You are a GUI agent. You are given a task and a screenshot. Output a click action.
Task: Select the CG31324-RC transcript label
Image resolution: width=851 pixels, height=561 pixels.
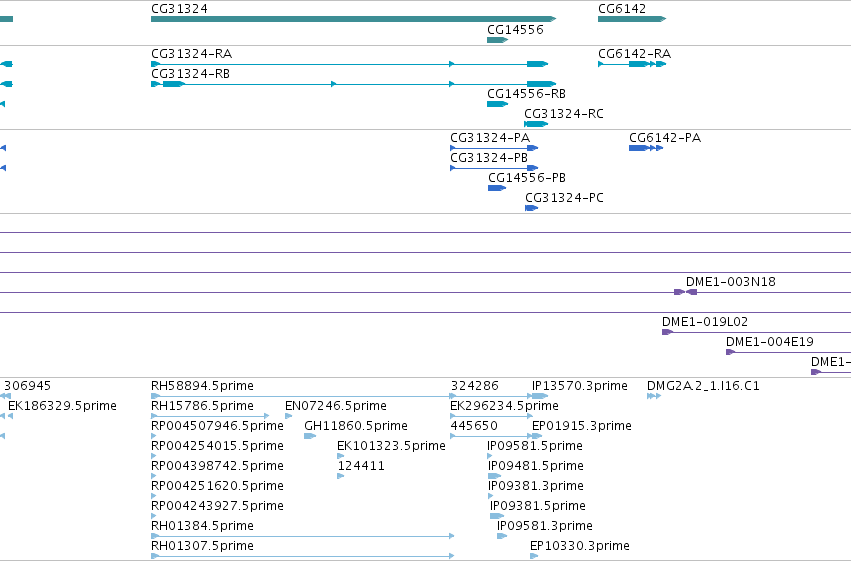(564, 114)
